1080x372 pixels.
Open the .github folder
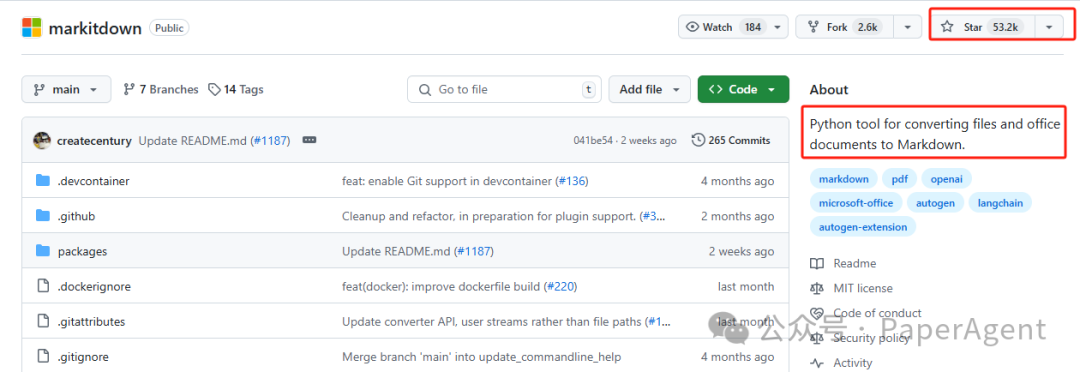coord(76,216)
